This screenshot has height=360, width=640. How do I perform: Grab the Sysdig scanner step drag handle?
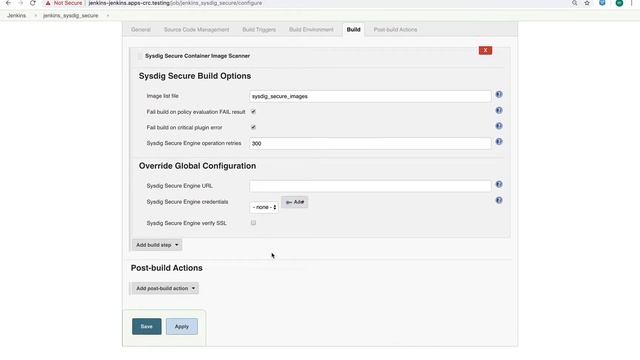(140, 56)
